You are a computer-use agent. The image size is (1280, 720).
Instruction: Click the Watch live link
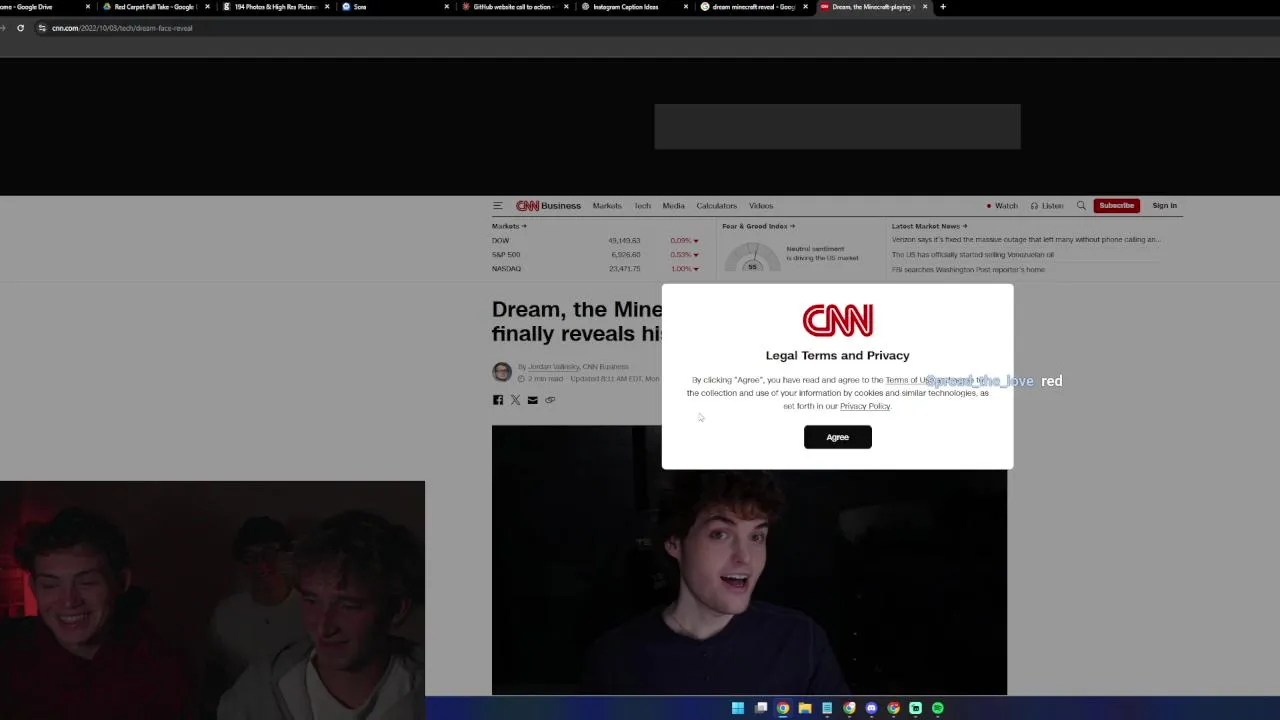(x=1002, y=206)
